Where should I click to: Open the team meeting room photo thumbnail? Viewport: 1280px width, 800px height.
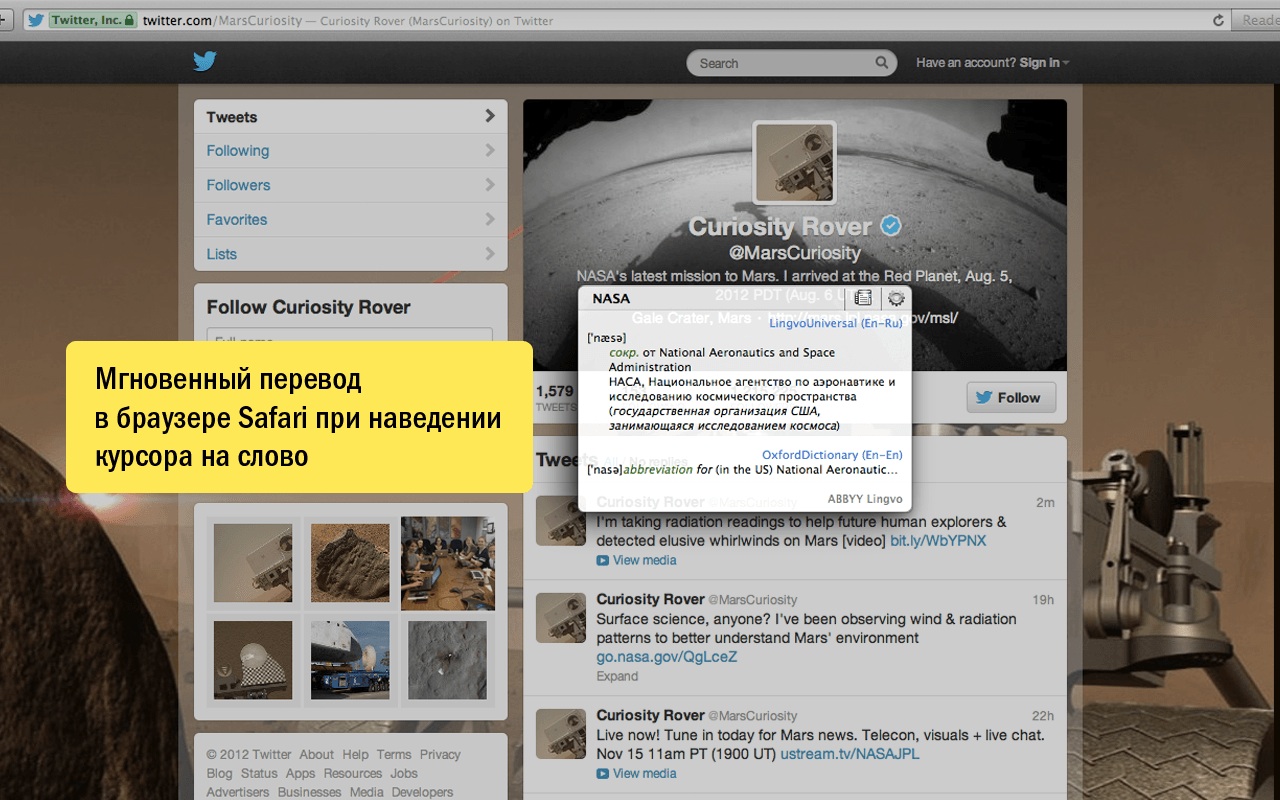pos(448,563)
